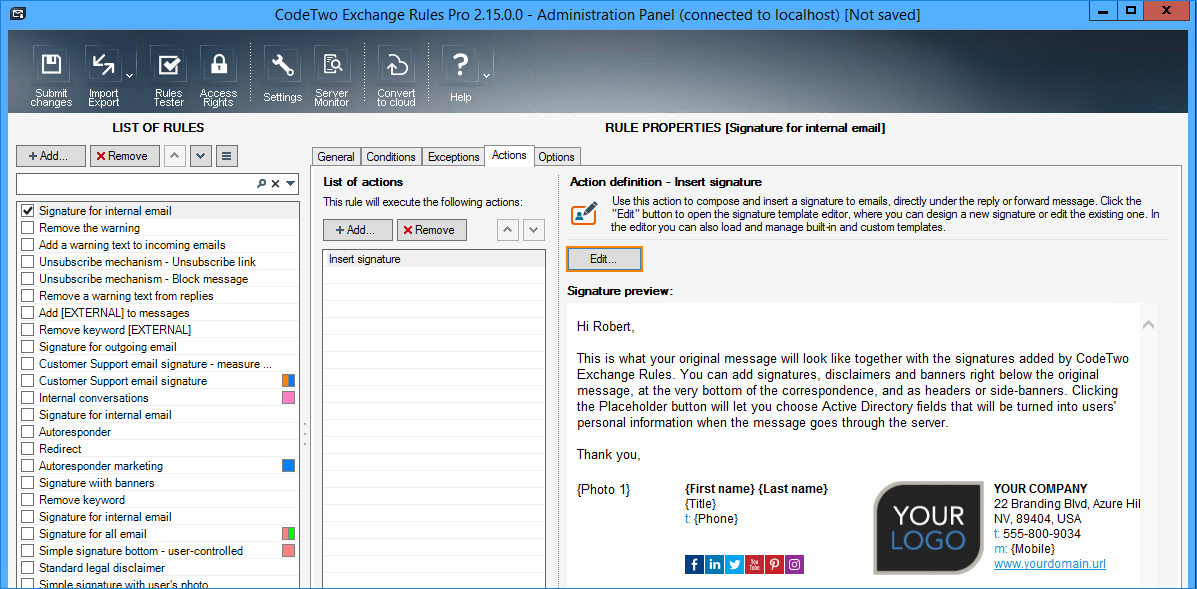This screenshot has height=589, width=1197.
Task: Select the Insert signature action in the list
Action: click(434, 259)
